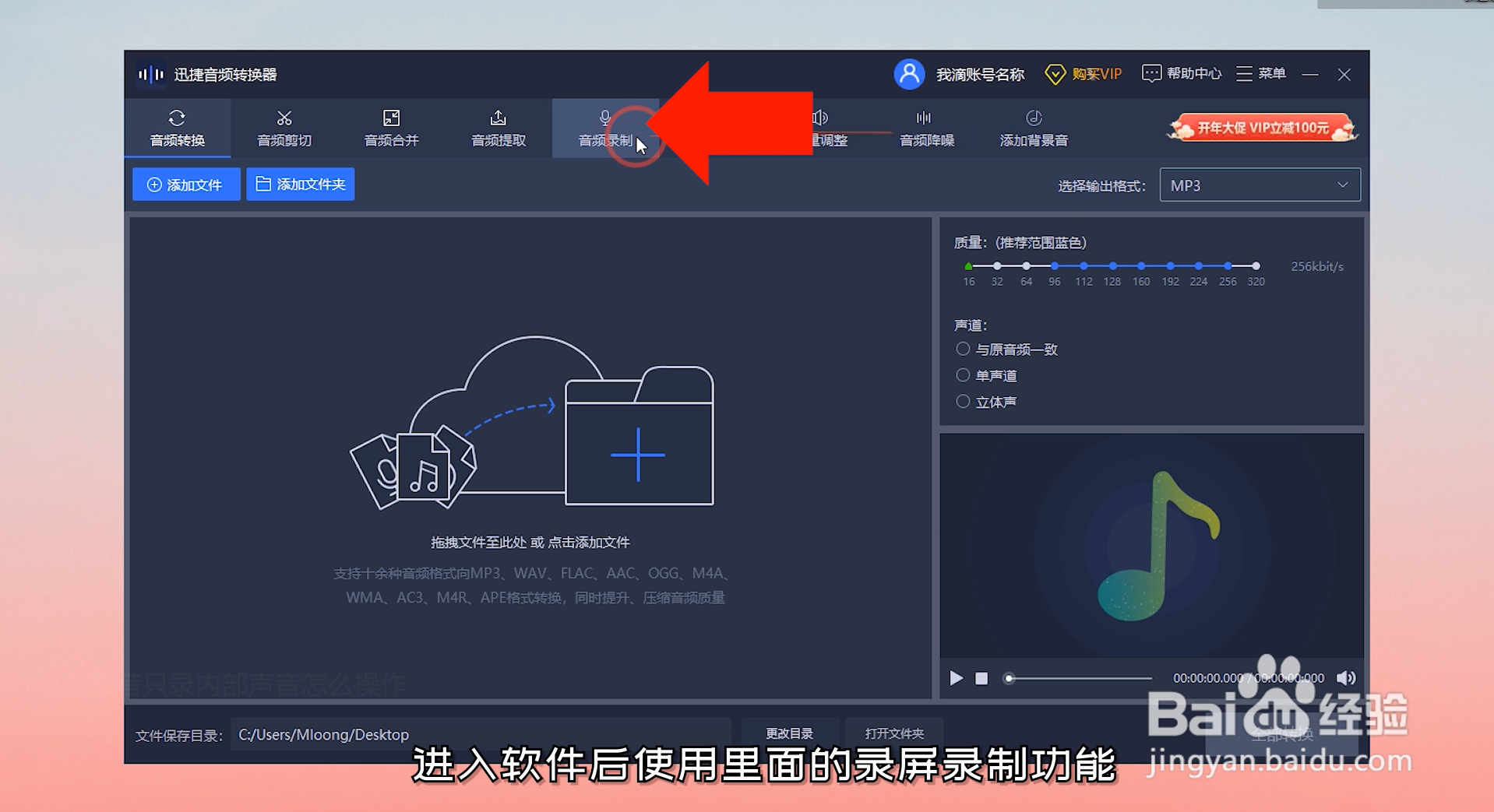Set quality slider to 256
1494x812 pixels.
(1228, 266)
